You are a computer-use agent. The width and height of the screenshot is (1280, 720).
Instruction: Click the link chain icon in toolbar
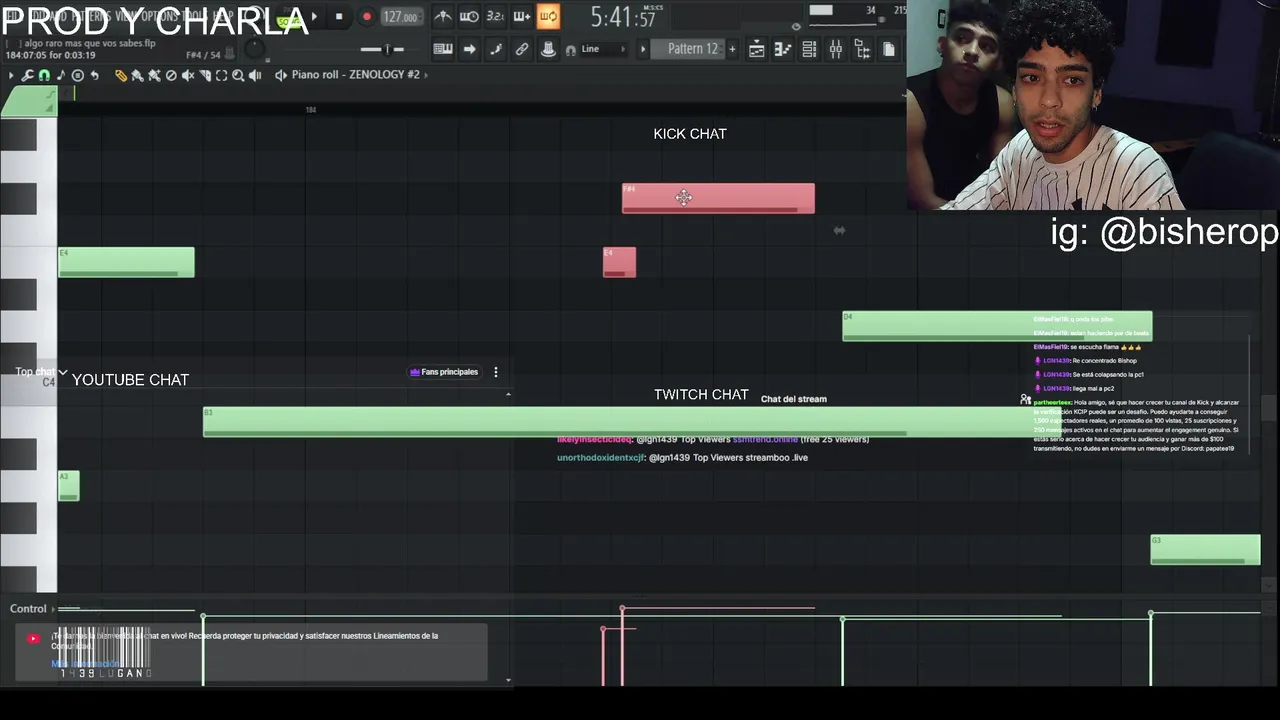522,49
